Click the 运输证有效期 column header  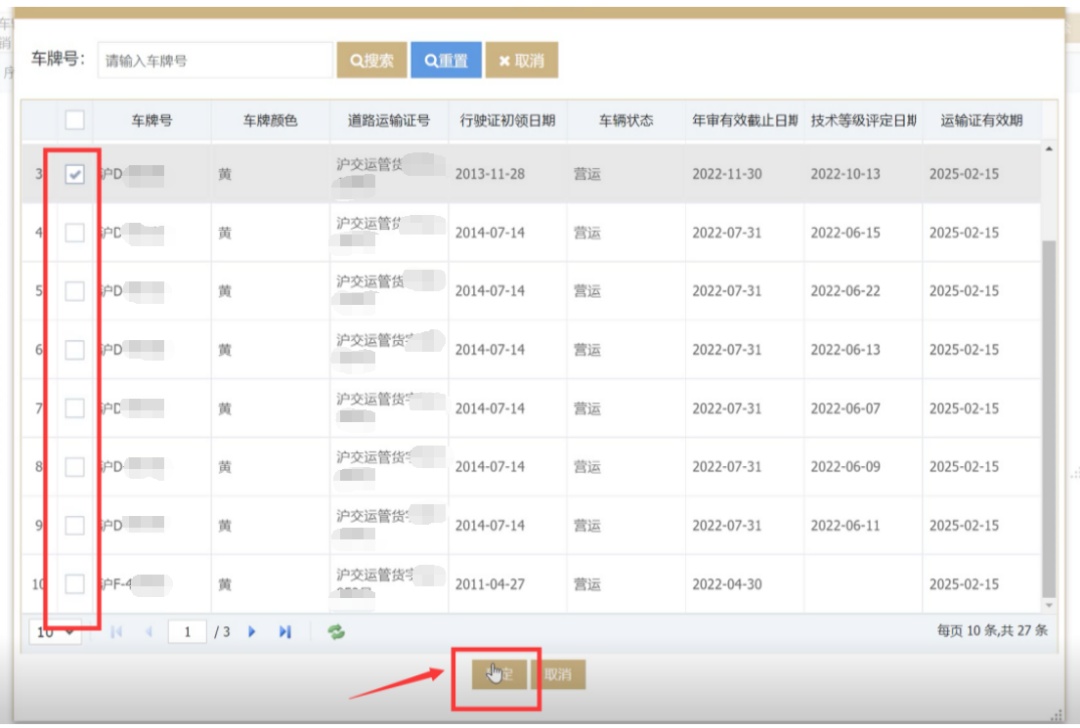981,121
